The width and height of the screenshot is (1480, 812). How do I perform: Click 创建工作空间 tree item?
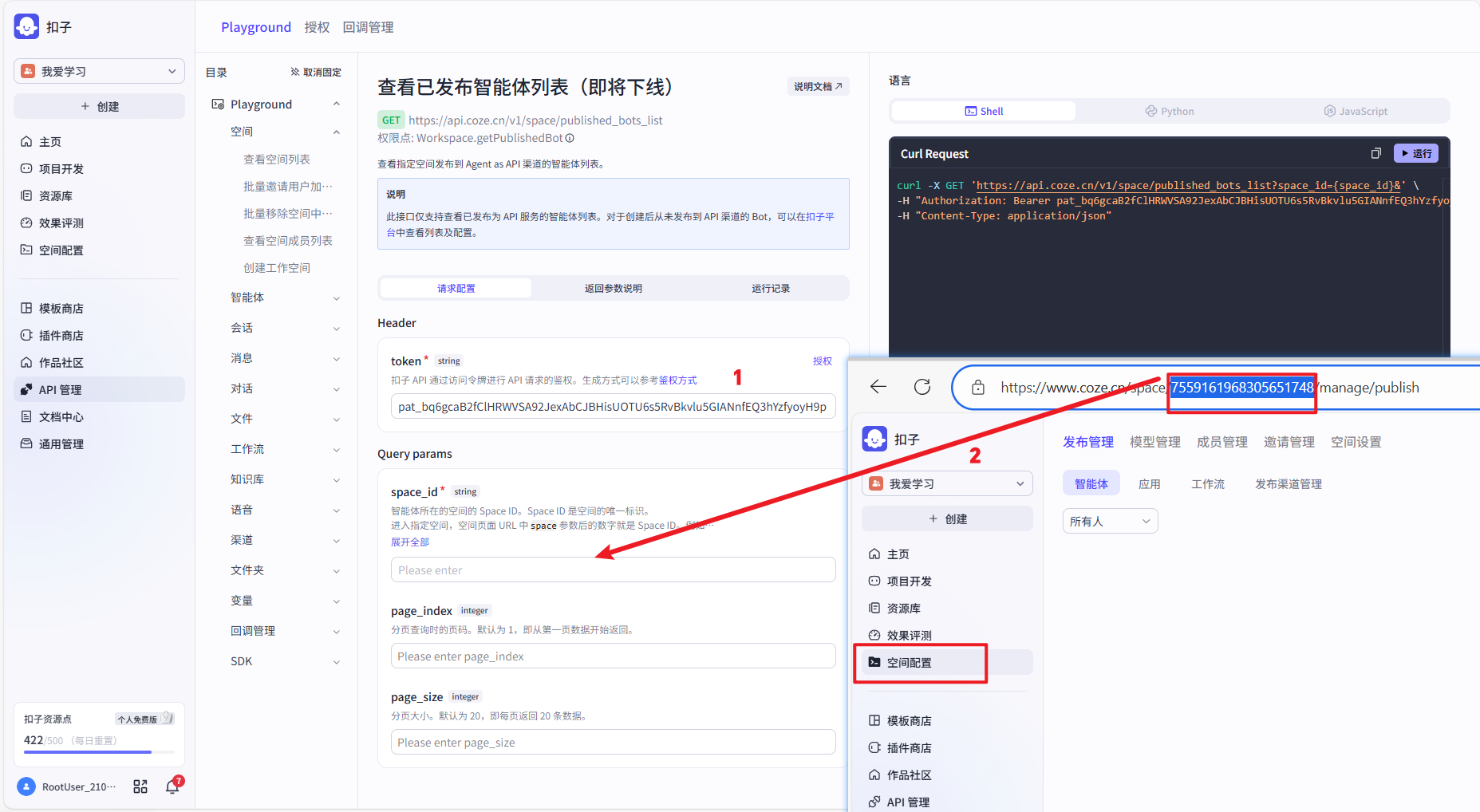tap(277, 267)
